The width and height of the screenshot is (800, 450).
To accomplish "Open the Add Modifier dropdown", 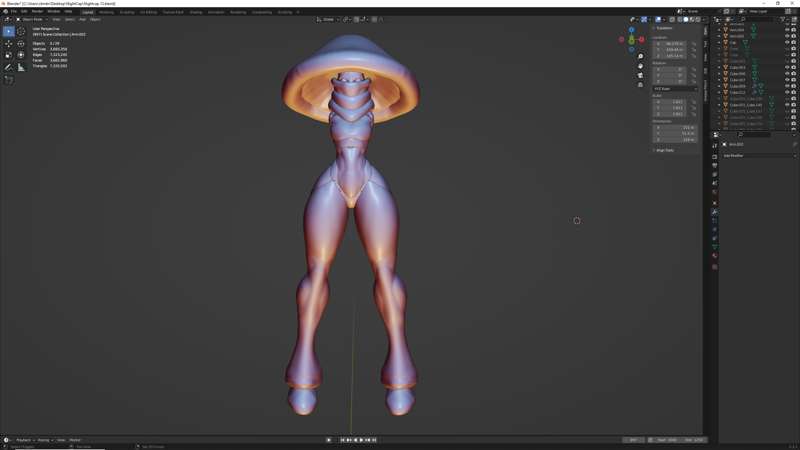I will coord(759,156).
